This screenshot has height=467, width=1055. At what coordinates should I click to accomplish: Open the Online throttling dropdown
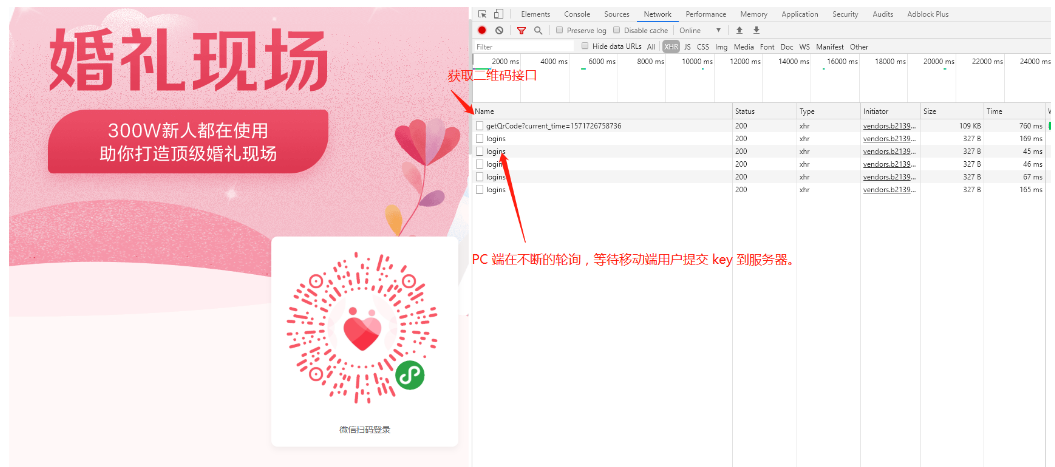tap(700, 30)
